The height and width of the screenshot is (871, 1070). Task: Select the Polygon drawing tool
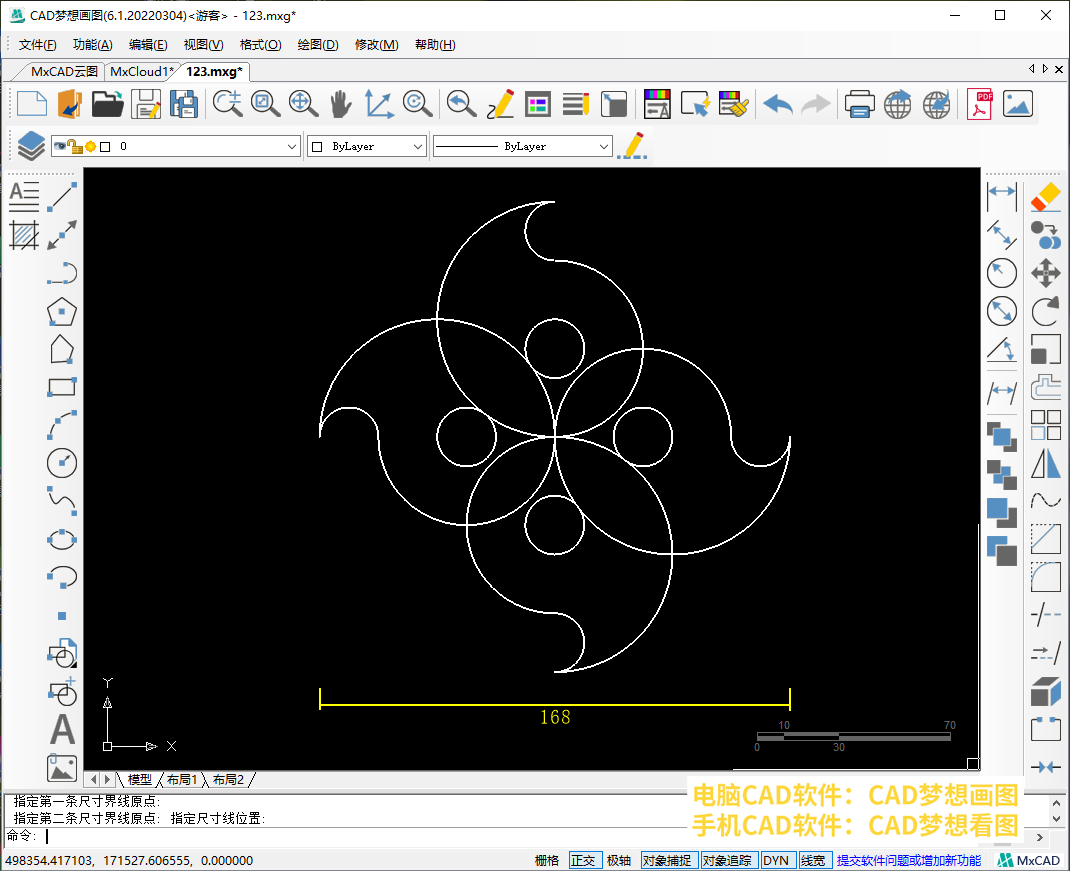click(x=62, y=312)
